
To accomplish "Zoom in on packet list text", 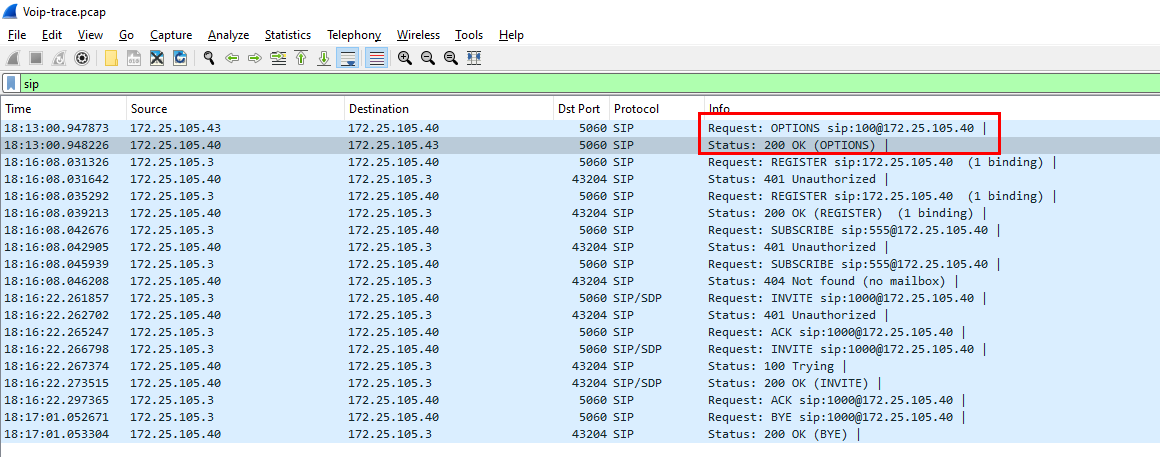I will pos(405,58).
